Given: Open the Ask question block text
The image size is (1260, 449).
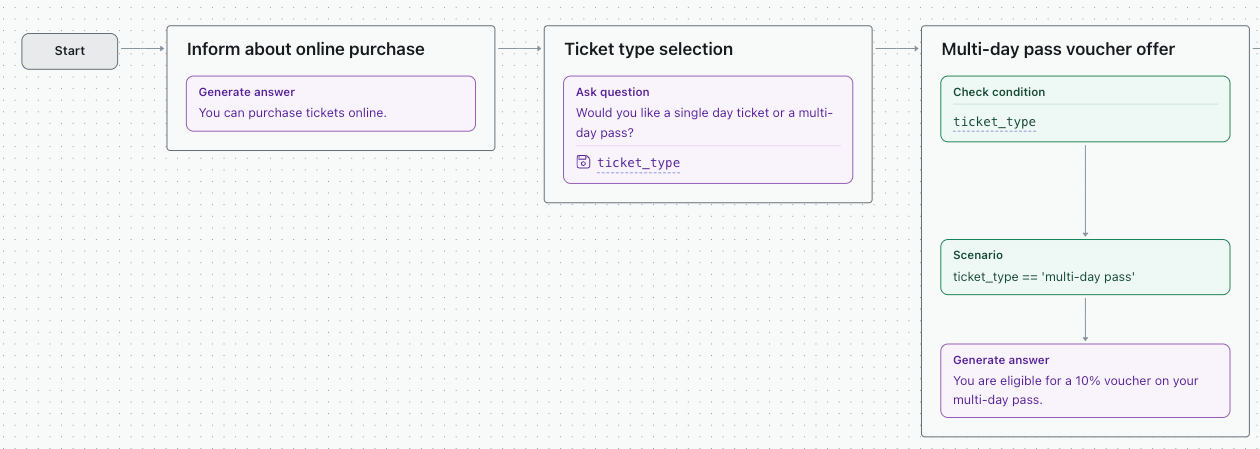Looking at the screenshot, I should point(704,122).
